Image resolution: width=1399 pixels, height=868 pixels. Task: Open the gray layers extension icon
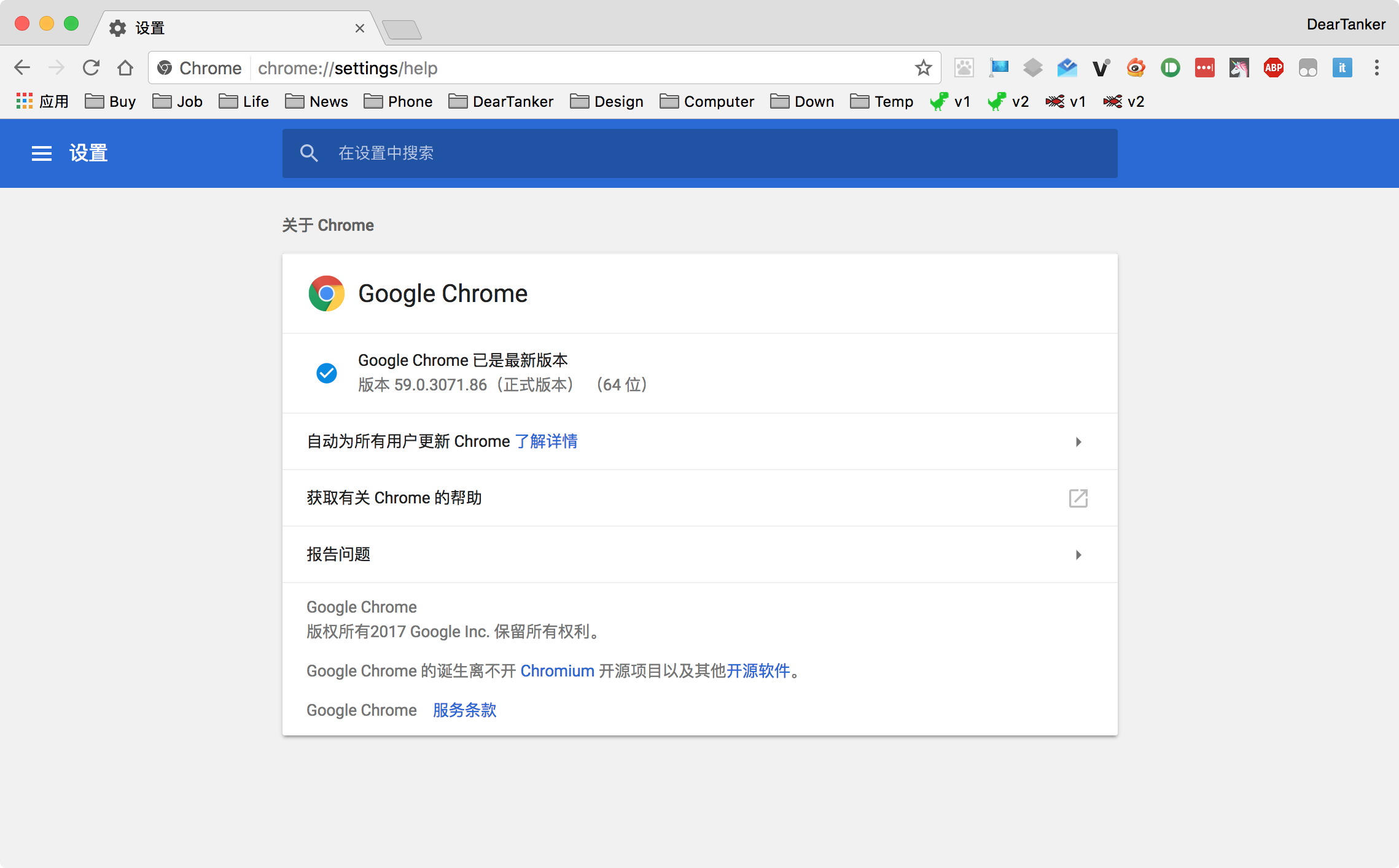[x=1033, y=68]
